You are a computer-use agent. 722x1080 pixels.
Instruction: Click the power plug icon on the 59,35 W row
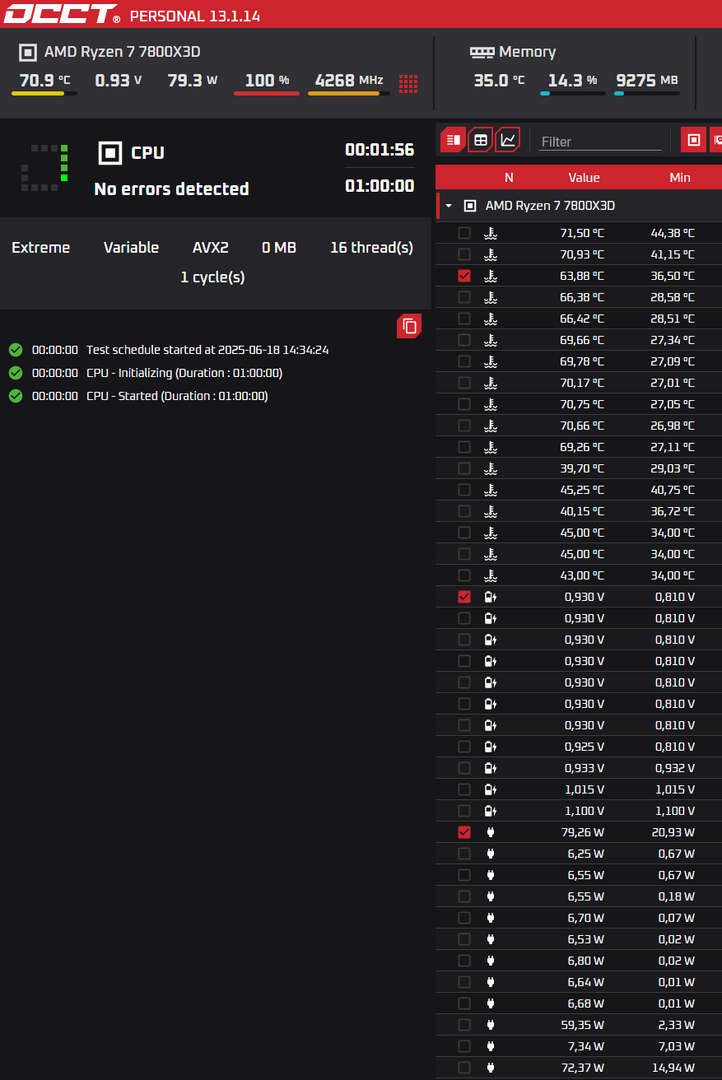tap(491, 1025)
